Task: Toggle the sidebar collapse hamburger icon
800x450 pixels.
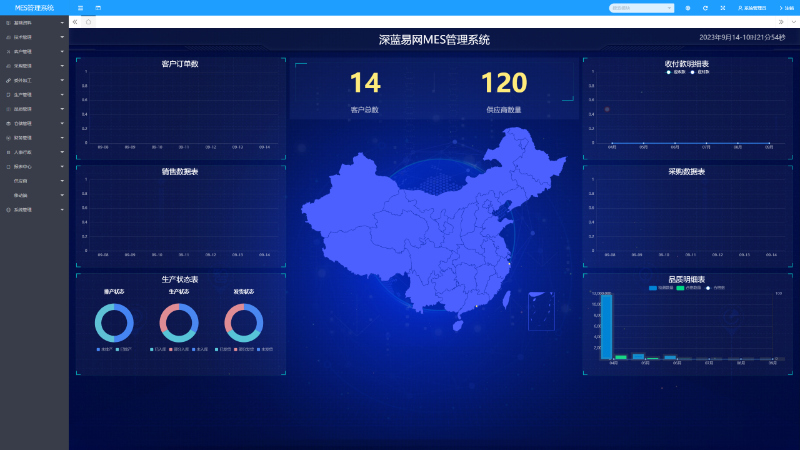Action: tap(80, 8)
